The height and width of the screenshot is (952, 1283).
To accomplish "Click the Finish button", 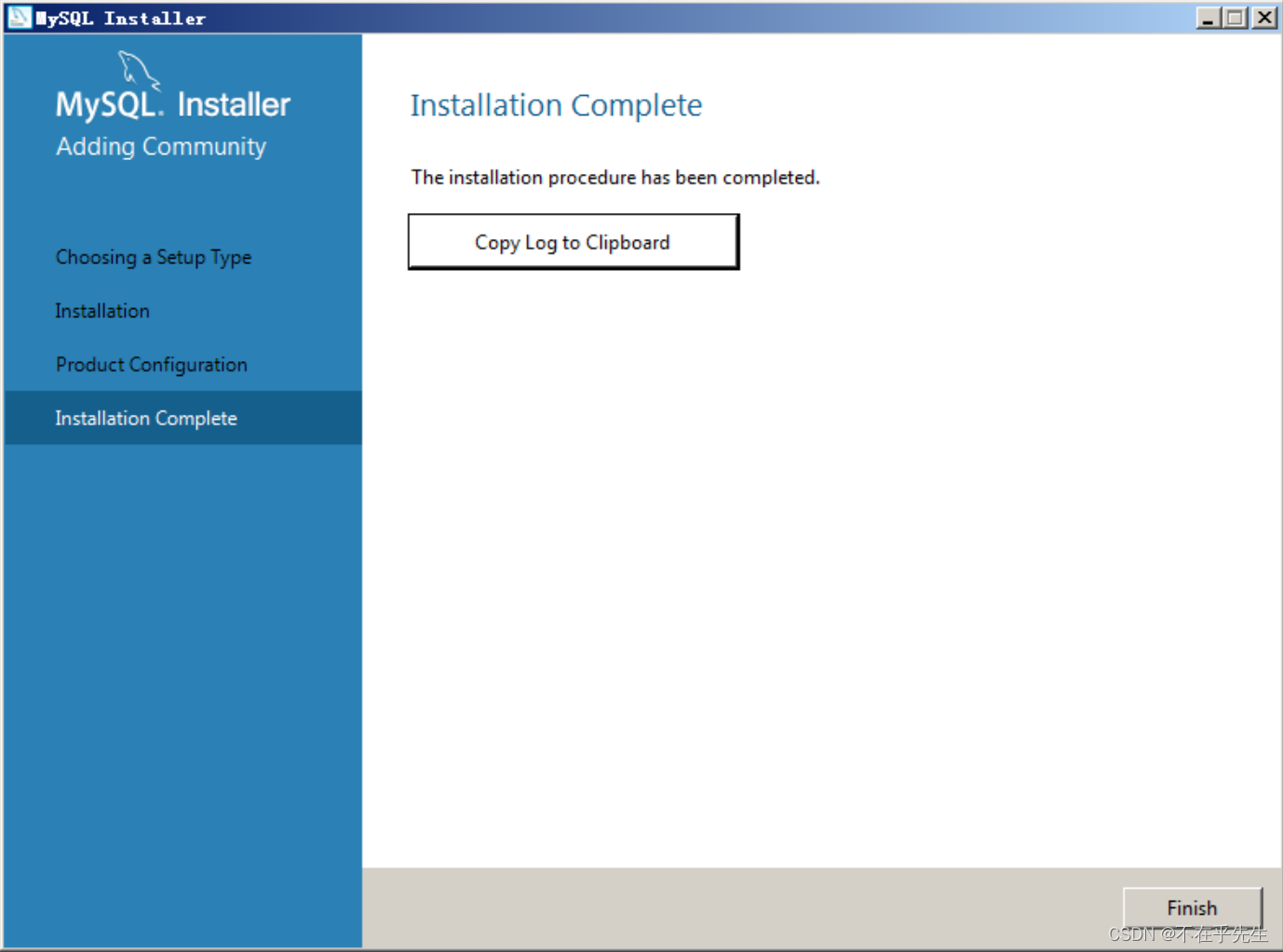I will [1193, 907].
